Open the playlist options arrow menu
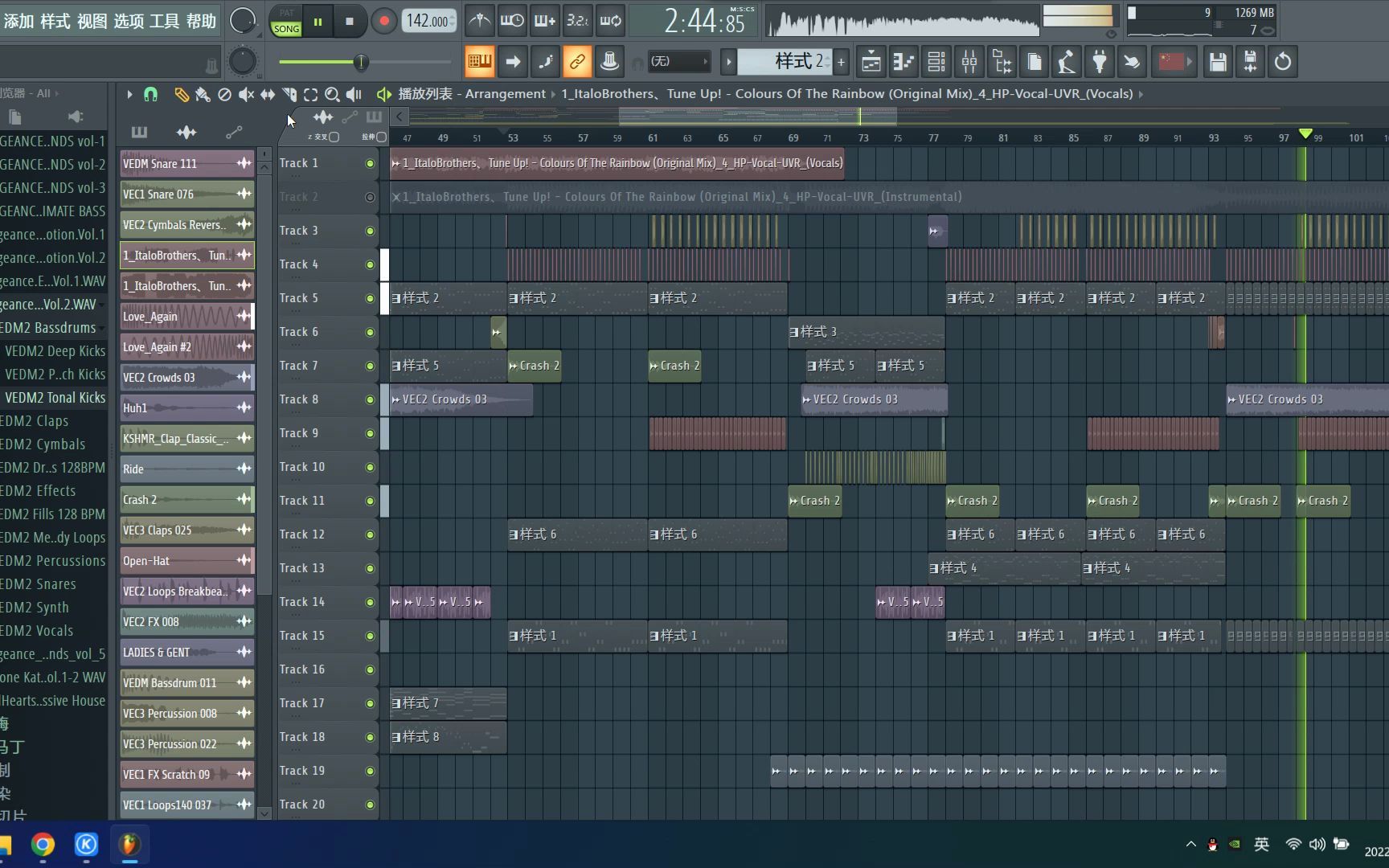Viewport: 1389px width, 868px height. click(x=129, y=94)
